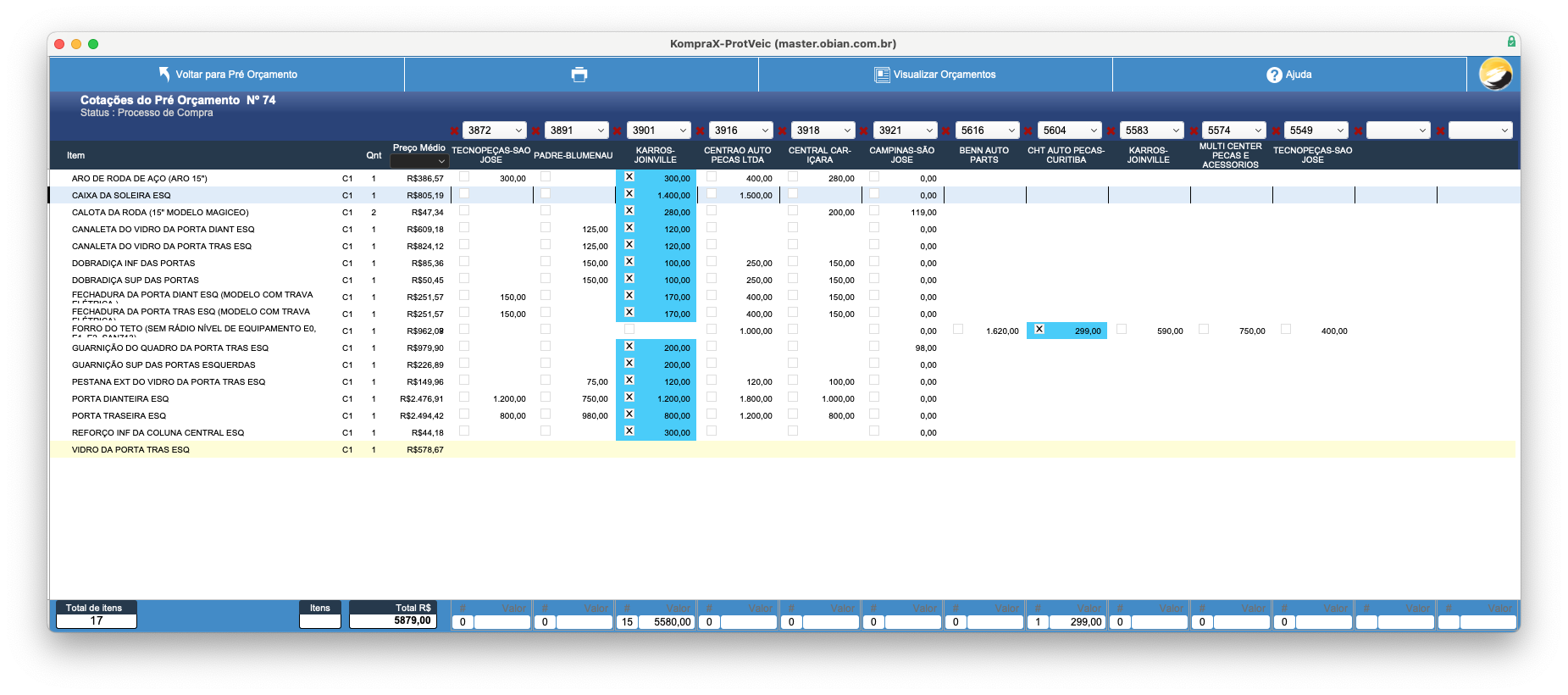
Task: Uncheck CHT AUTO PECAS box in FORRO DO TETO row
Action: 1039,329
